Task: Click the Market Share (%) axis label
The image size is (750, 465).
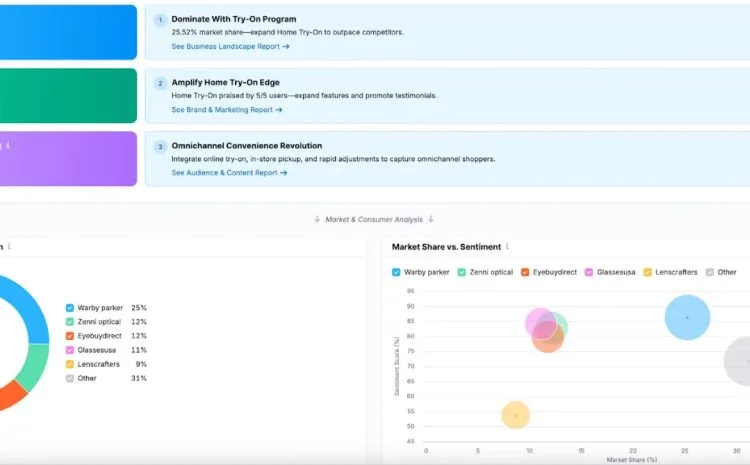Action: coord(631,460)
